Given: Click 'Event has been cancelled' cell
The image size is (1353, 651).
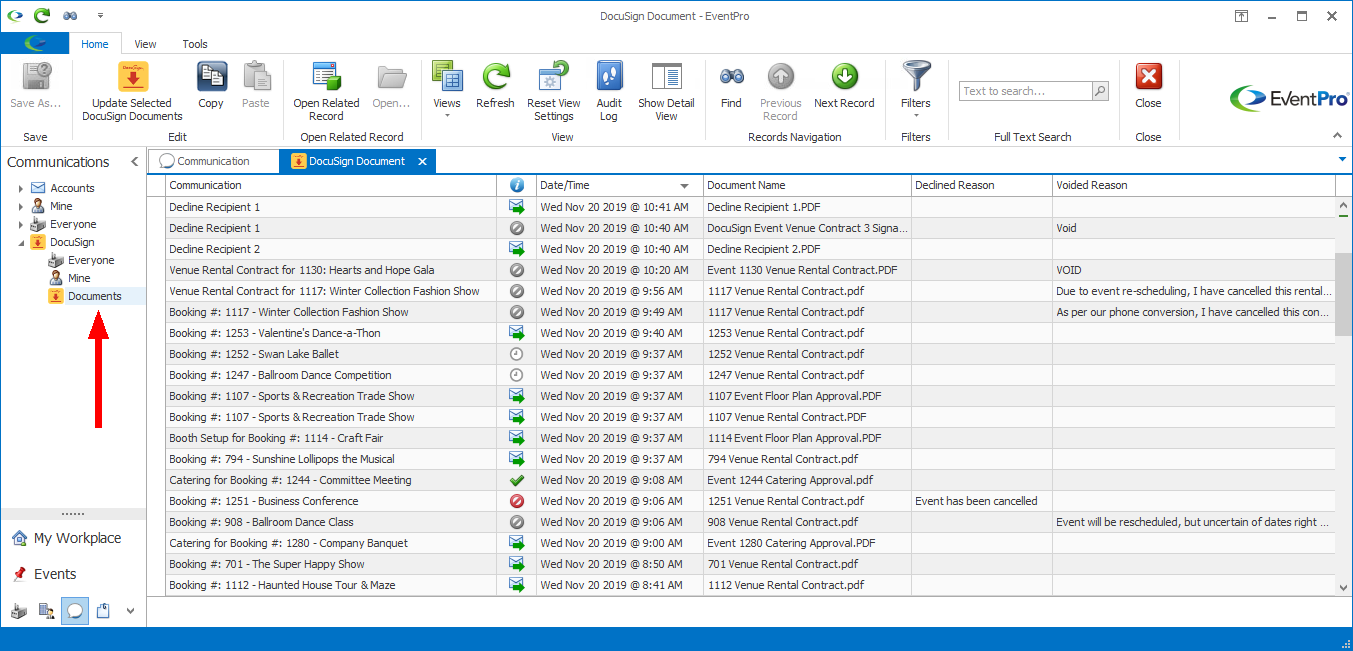Looking at the screenshot, I should (981, 501).
